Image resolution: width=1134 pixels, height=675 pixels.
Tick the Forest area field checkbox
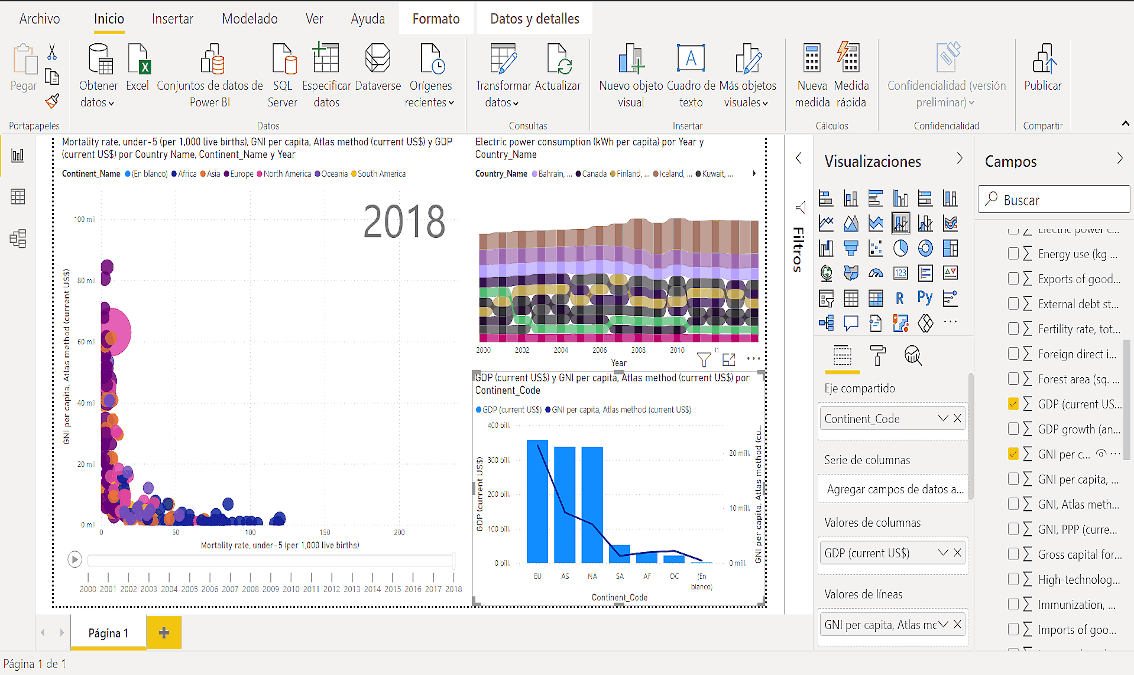tap(1014, 379)
